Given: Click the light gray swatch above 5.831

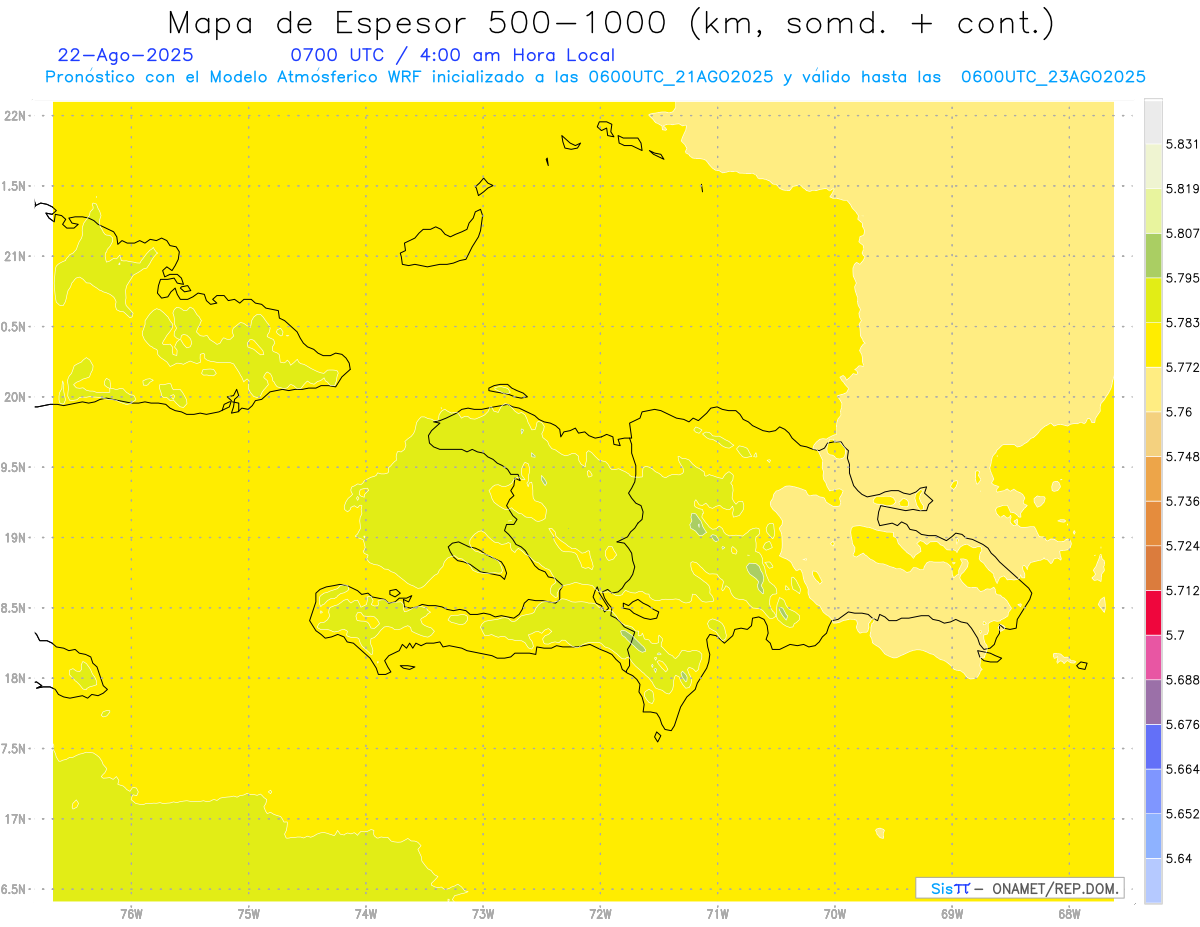Looking at the screenshot, I should tap(1153, 121).
